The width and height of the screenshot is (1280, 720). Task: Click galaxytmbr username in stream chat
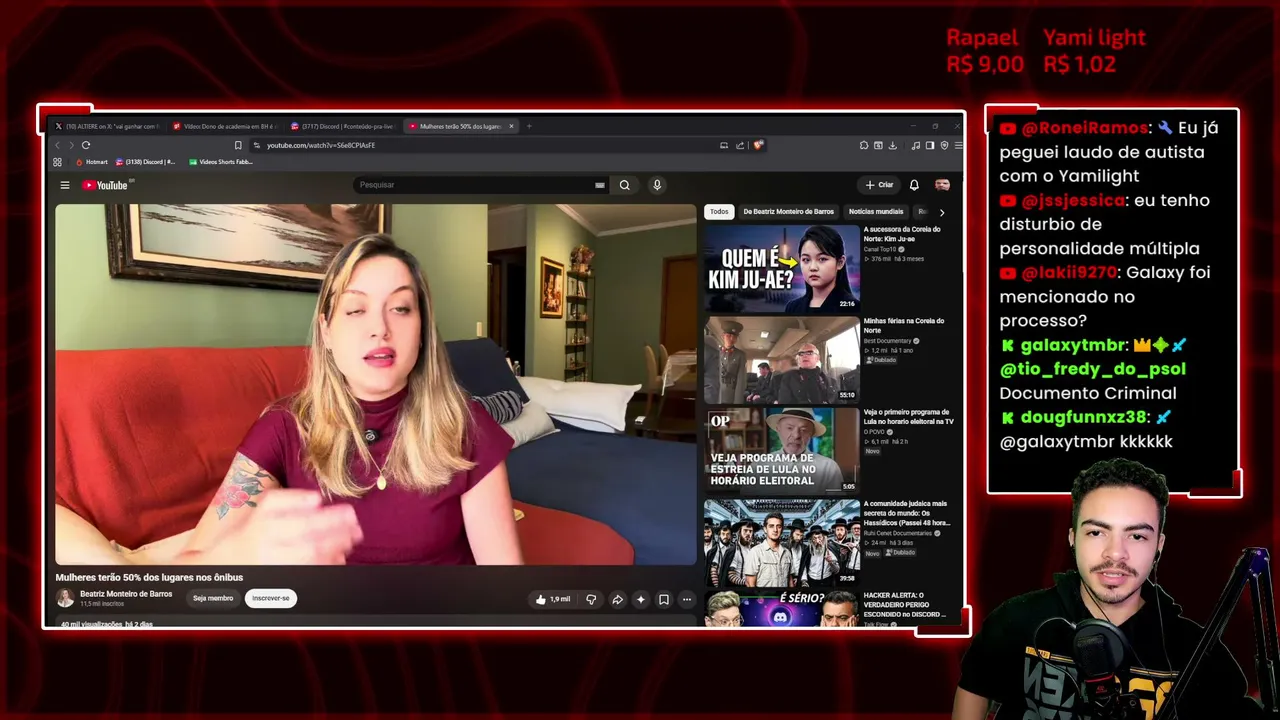[x=1073, y=345]
